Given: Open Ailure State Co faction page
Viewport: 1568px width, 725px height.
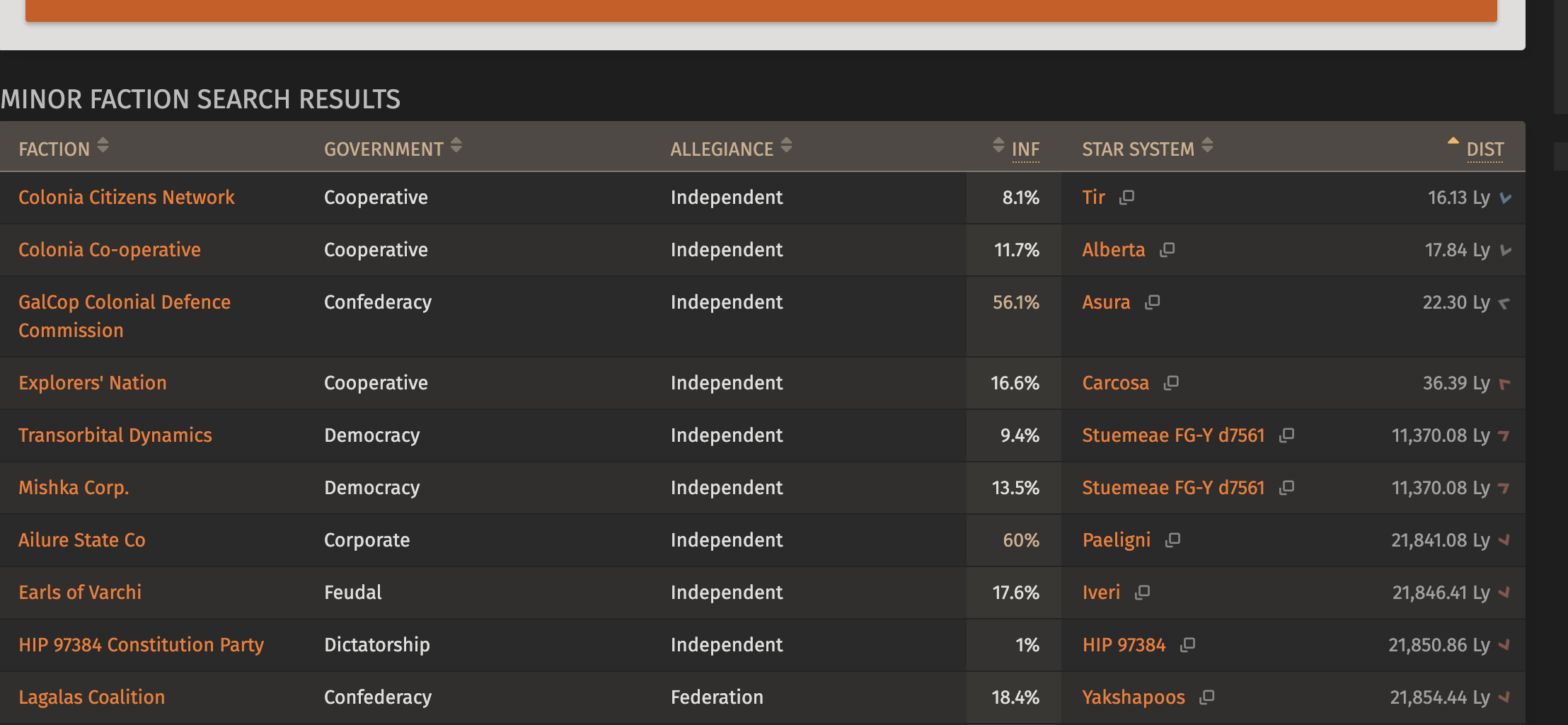Looking at the screenshot, I should tap(82, 540).
